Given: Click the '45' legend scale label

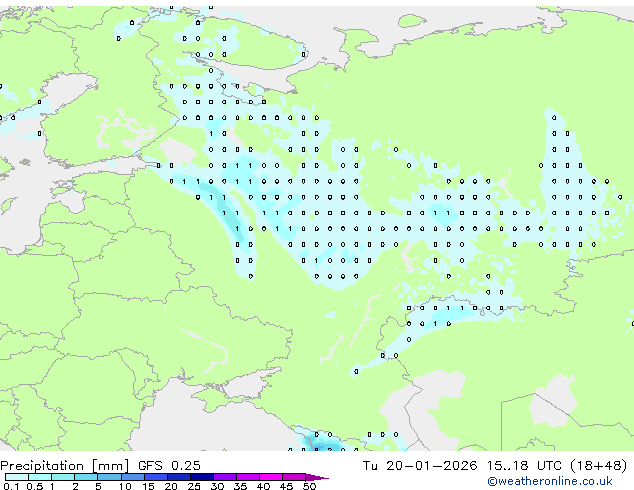Looking at the screenshot, I should [x=286, y=486].
